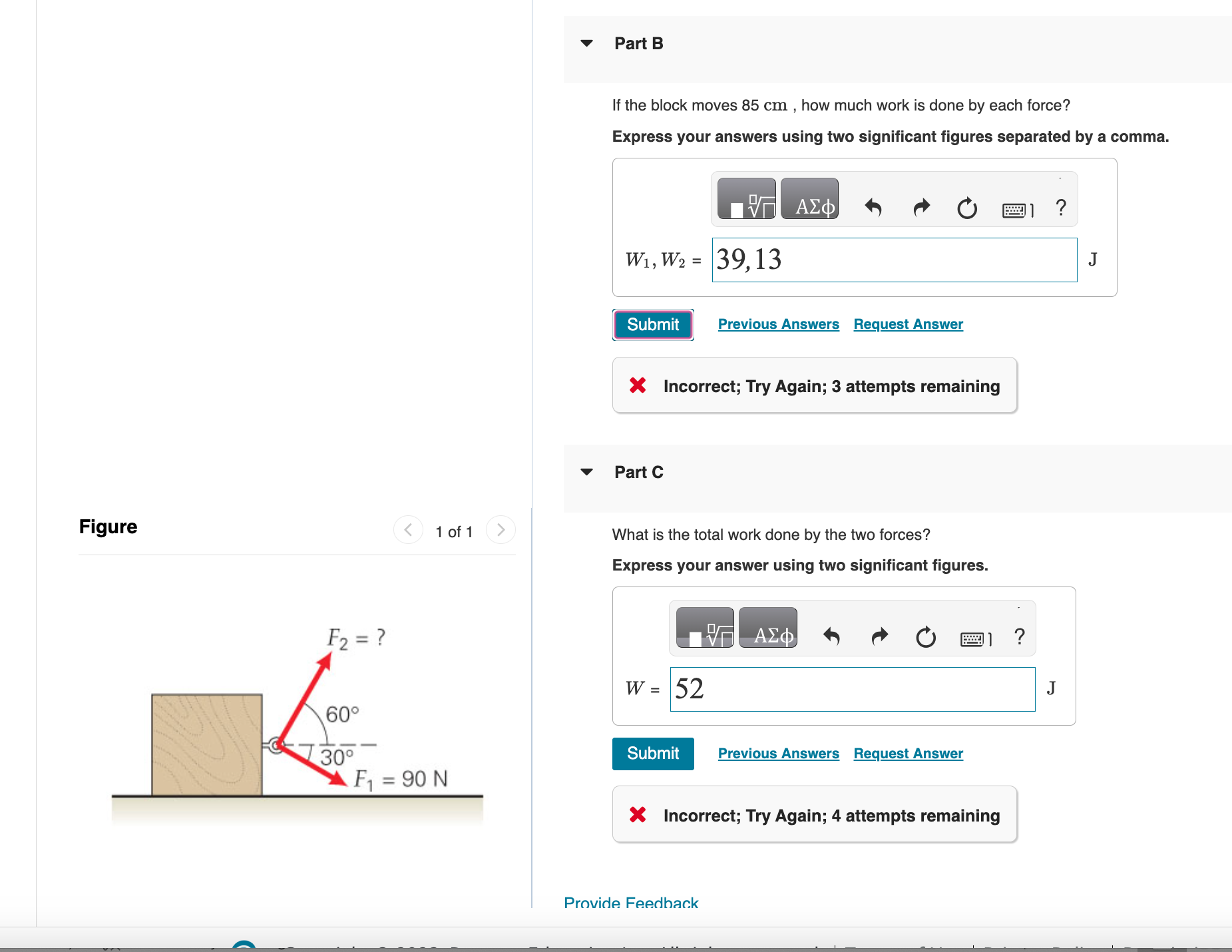
Task: Collapse the Part C section
Action: [586, 471]
